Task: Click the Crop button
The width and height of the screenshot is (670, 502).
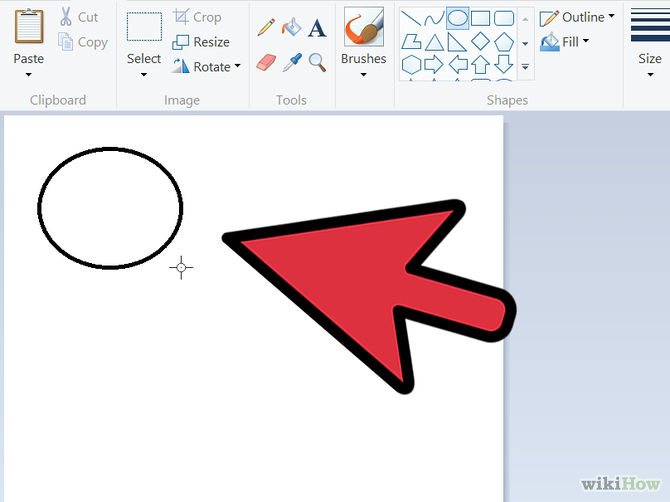Action: coord(197,17)
